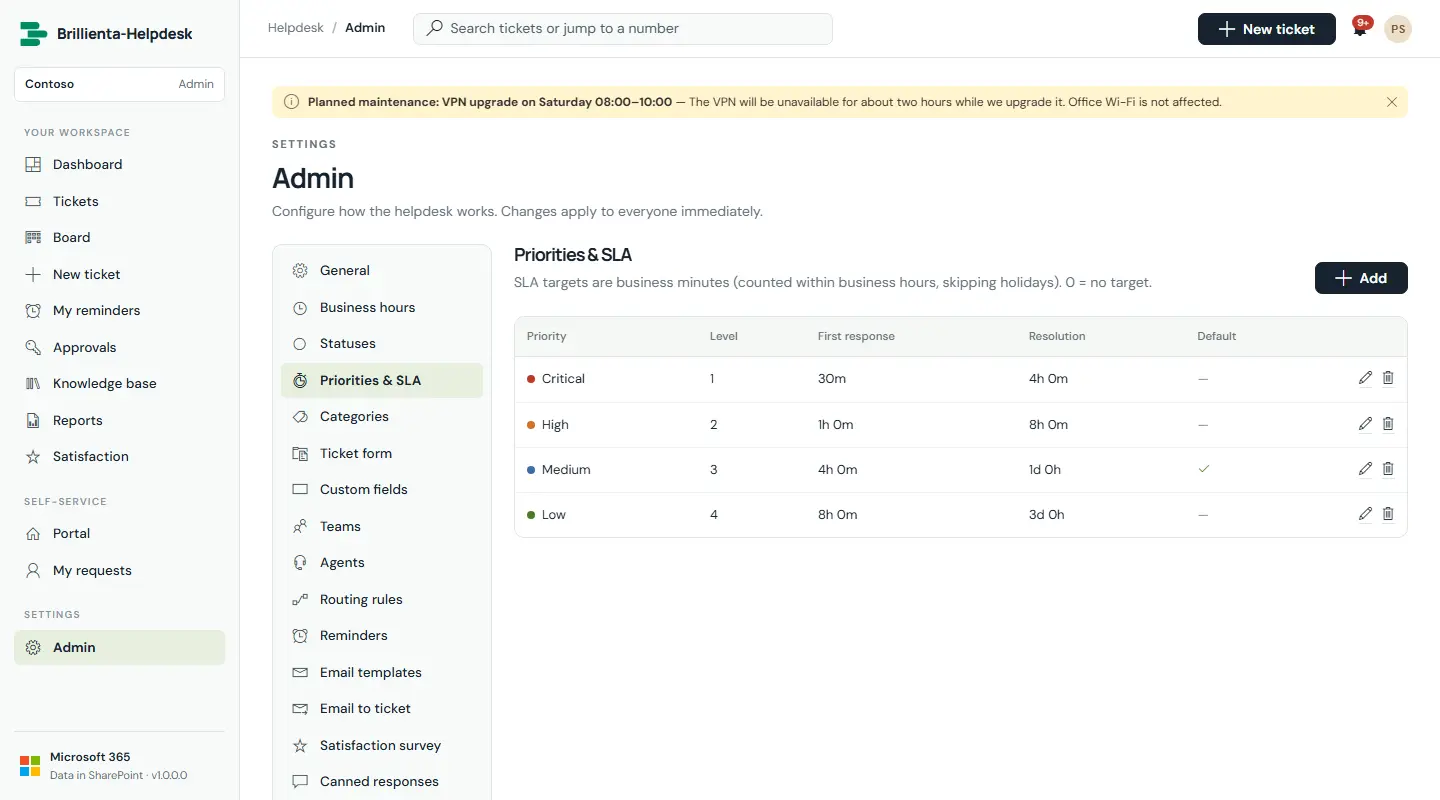Switch to General settings tab
The height and width of the screenshot is (800, 1440).
[x=382, y=270]
